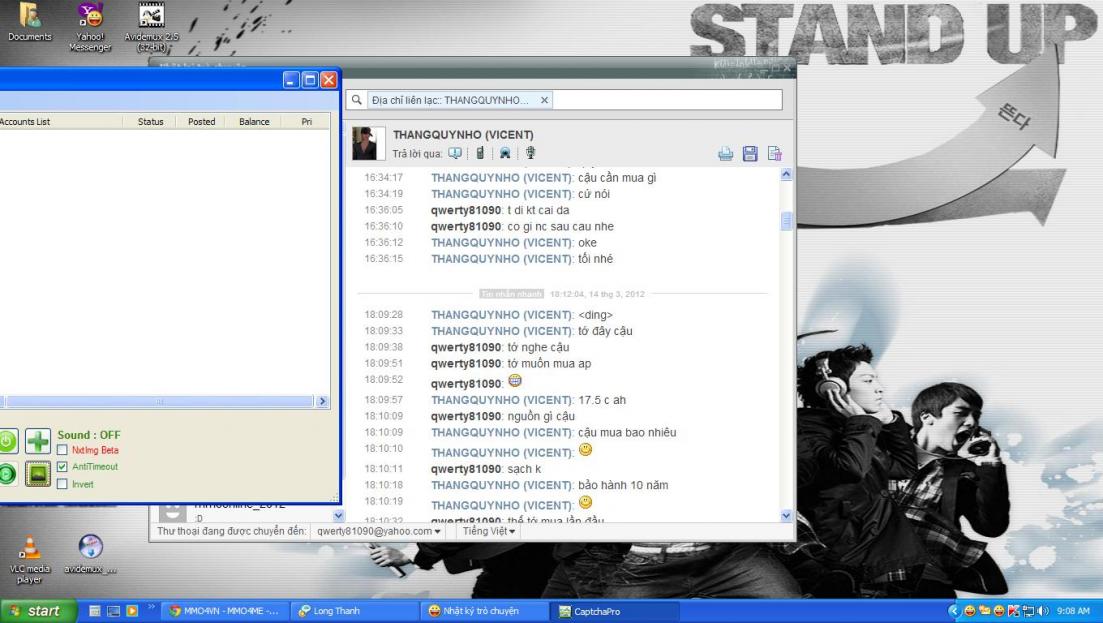Click the chat history scroll down arrow
This screenshot has height=623, width=1103.
click(786, 515)
